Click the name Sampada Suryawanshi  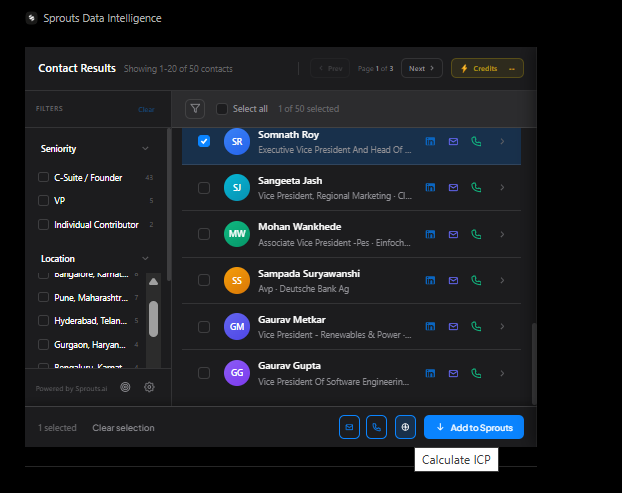[309, 274]
